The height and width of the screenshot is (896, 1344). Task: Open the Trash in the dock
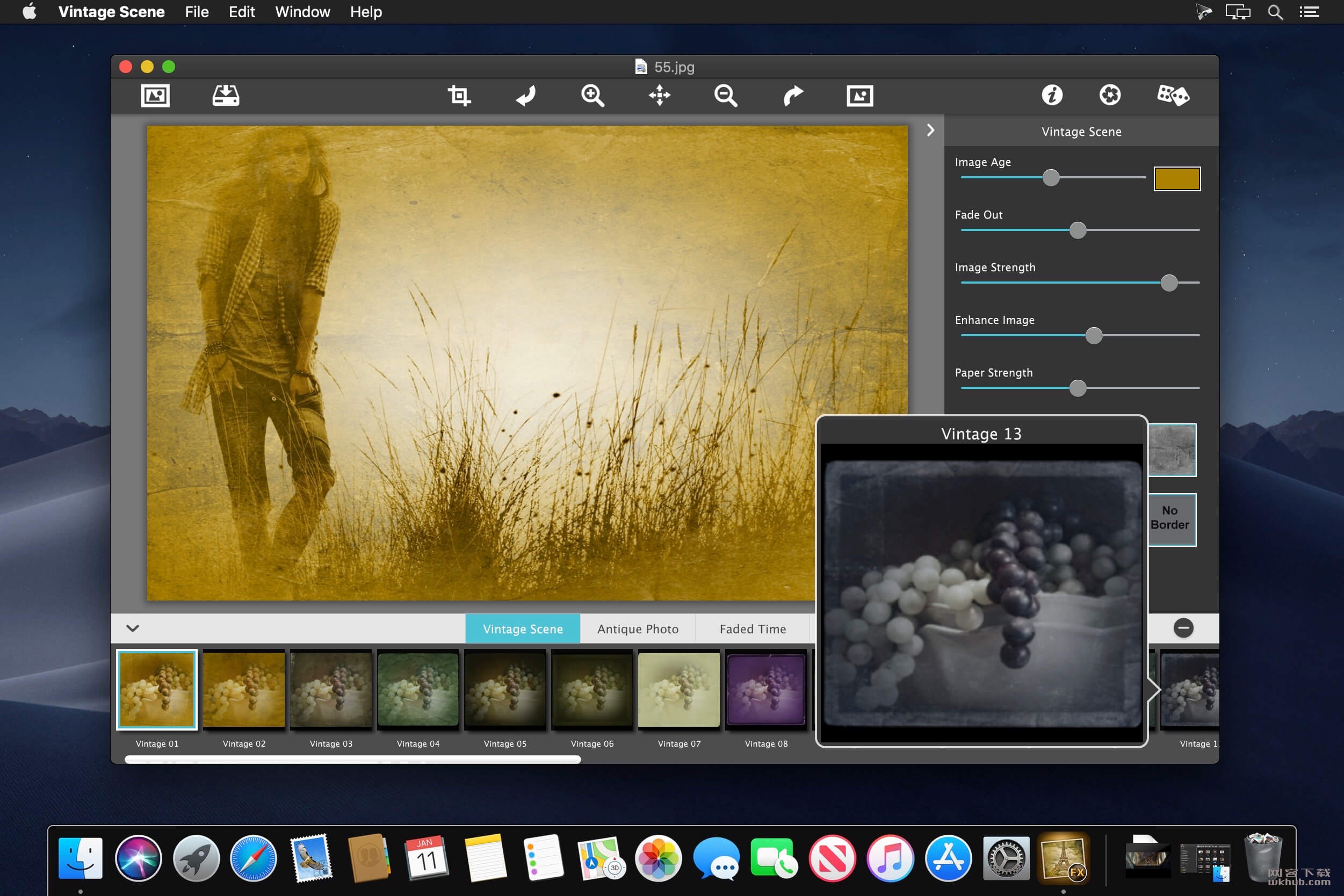[1263, 857]
